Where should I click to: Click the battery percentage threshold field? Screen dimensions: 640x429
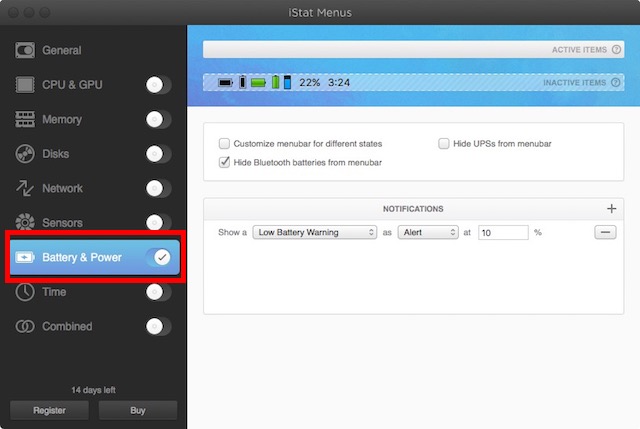pyautogui.click(x=503, y=233)
